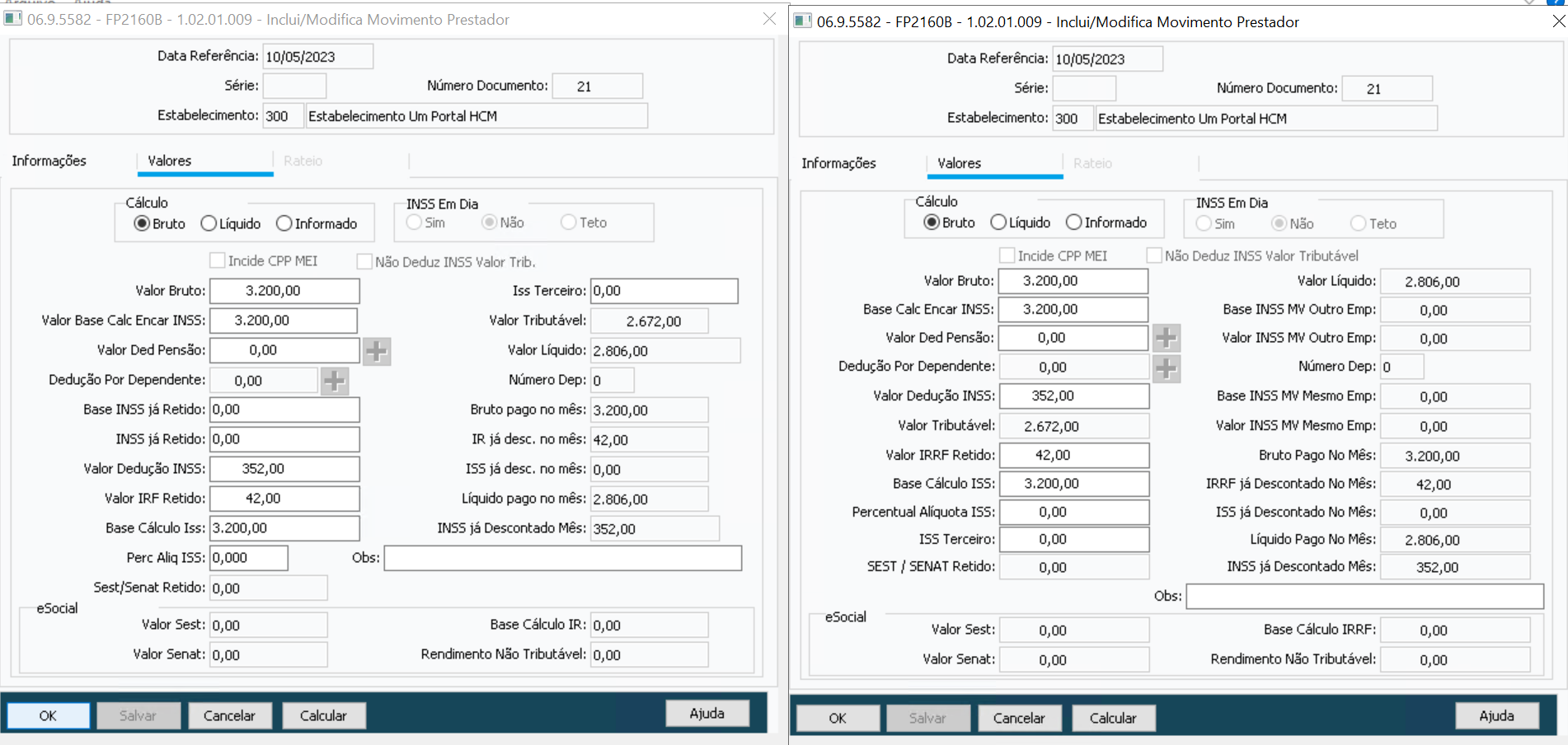Click Número Documento field in right window
1568x745 pixels.
coord(1387,89)
